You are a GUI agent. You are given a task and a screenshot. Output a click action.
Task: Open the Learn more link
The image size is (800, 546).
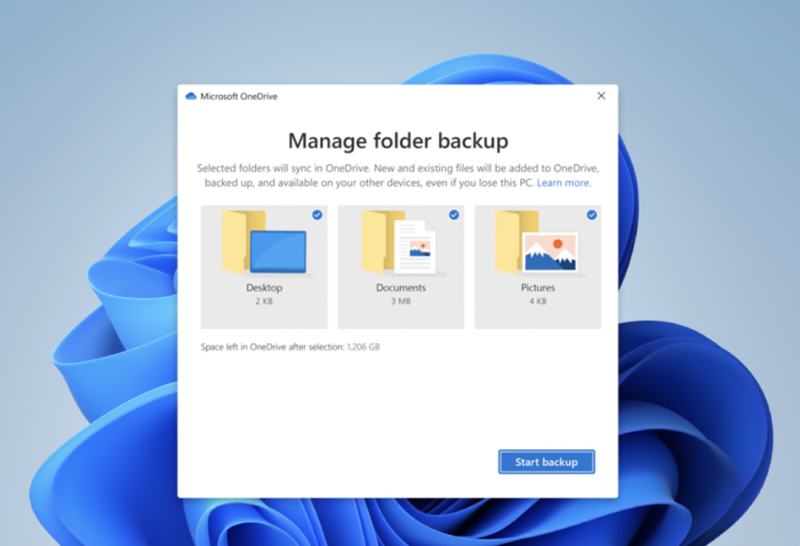tap(563, 183)
